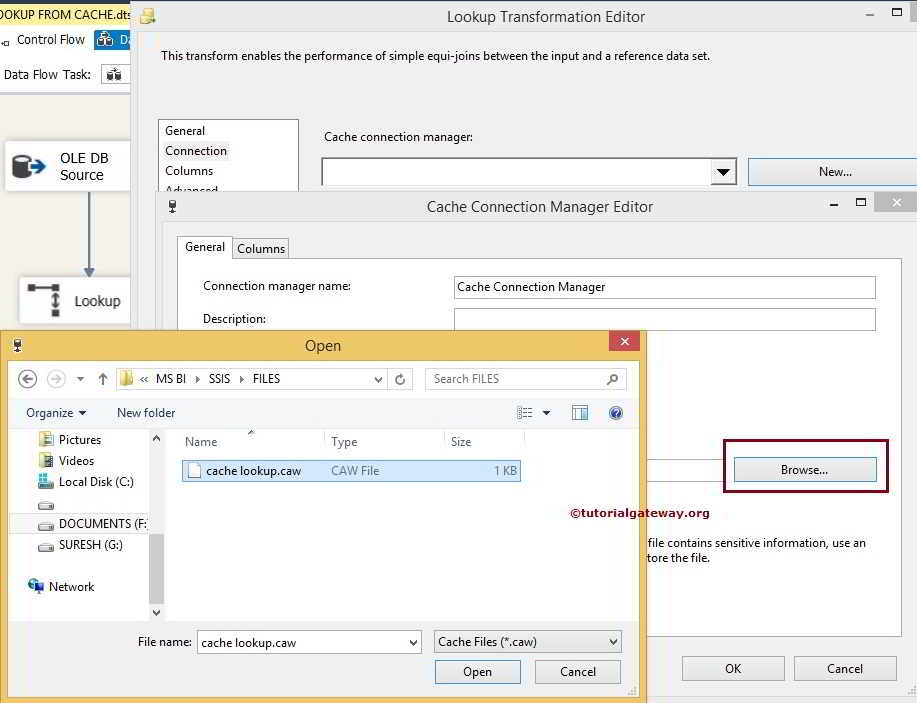
Task: Select Connection page in Lookup editor
Action: [196, 150]
